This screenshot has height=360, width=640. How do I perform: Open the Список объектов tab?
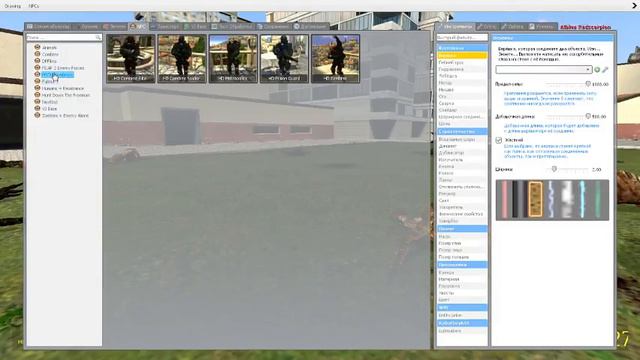pos(49,27)
